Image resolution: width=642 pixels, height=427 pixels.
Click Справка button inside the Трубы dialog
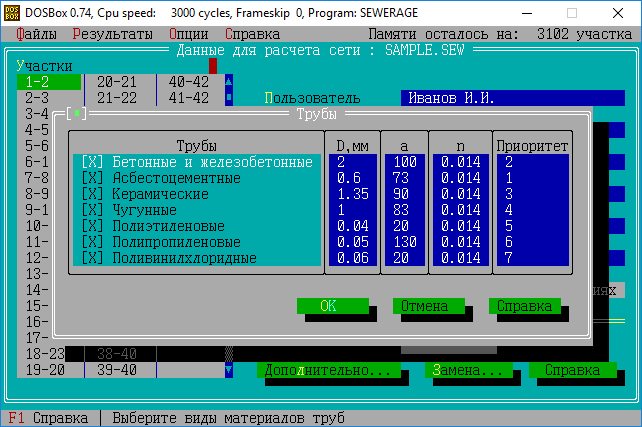(x=523, y=305)
